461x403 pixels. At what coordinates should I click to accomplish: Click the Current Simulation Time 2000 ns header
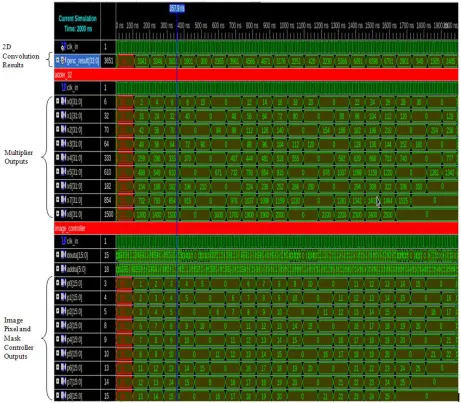pyautogui.click(x=78, y=23)
